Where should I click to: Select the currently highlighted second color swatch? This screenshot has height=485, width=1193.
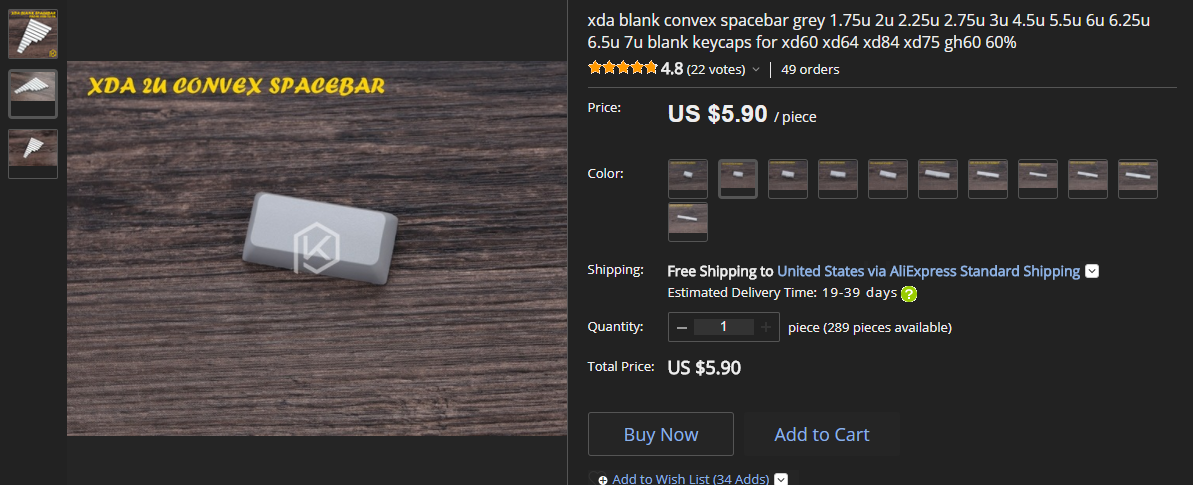[738, 178]
